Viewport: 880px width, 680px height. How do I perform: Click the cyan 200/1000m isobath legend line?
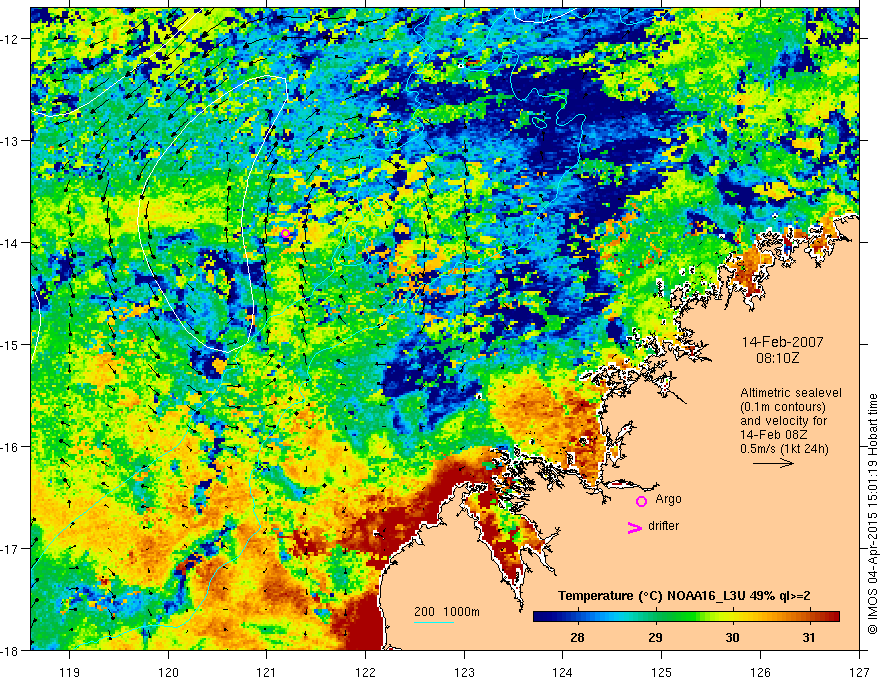point(434,622)
